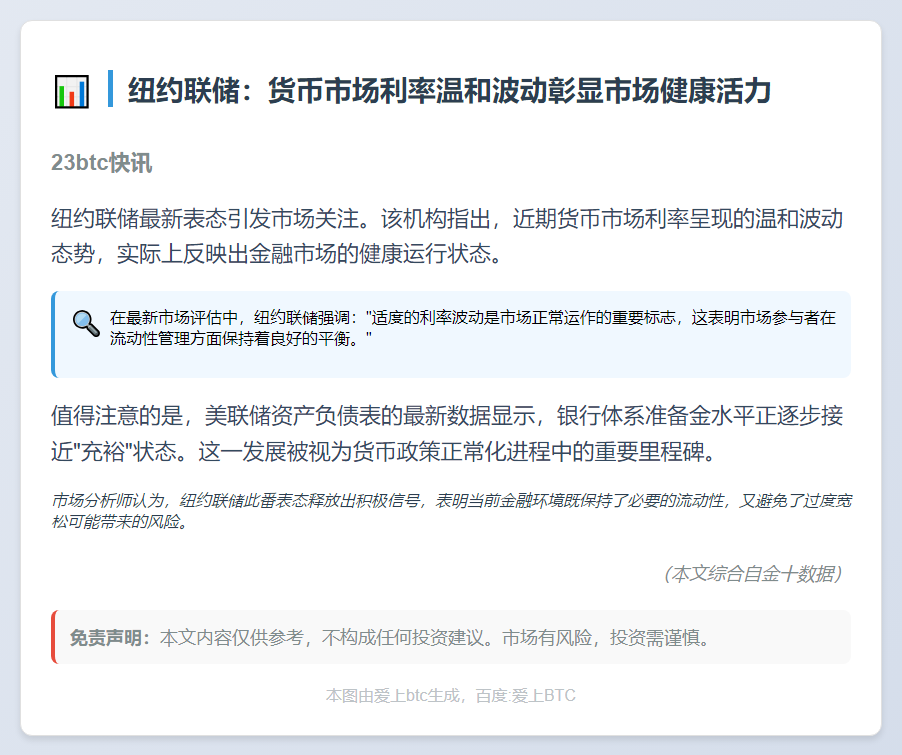Collapse the market analyst opinion paragraph
This screenshot has height=755, width=902.
pos(450,512)
